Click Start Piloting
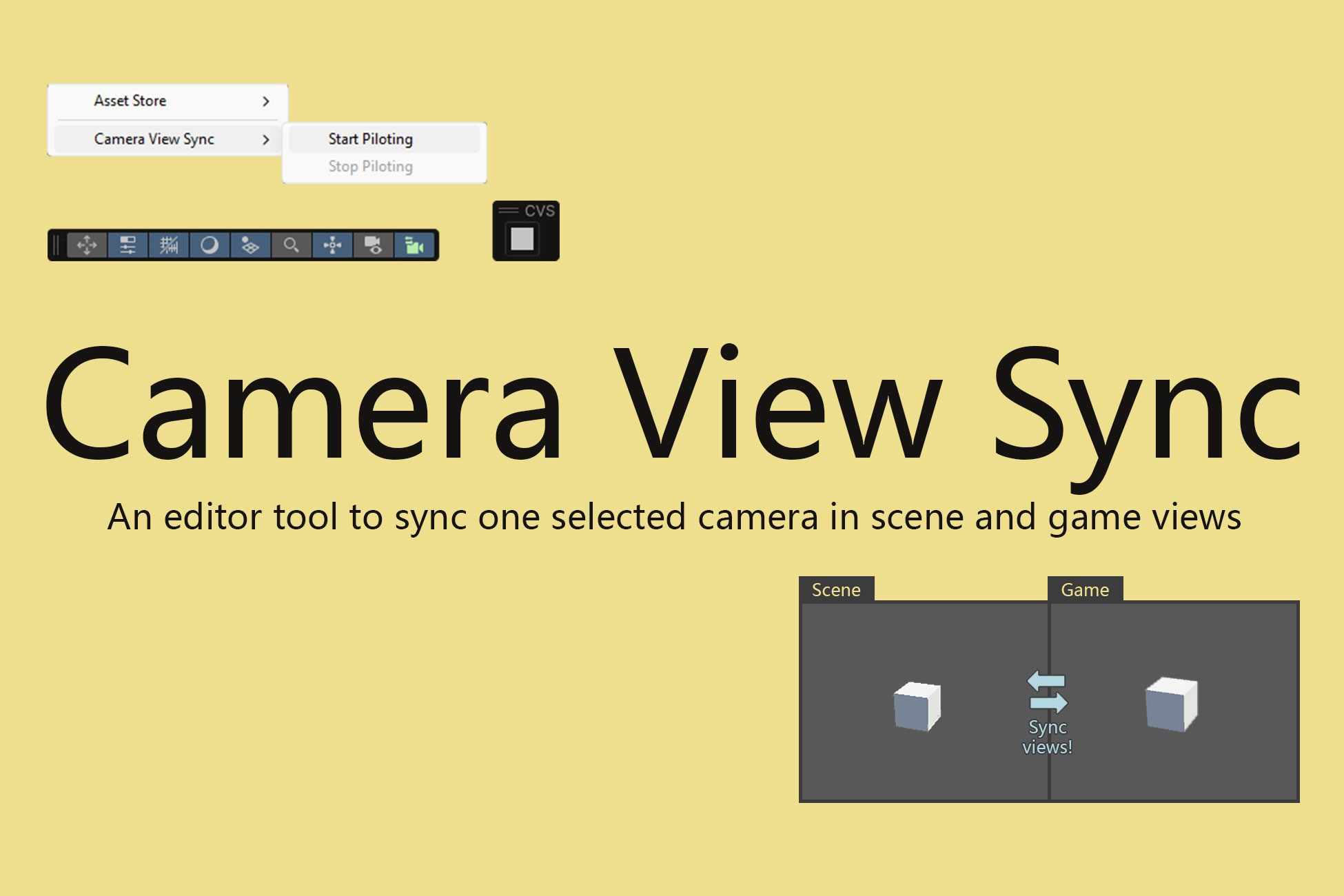The width and height of the screenshot is (1344, 896). pyautogui.click(x=370, y=139)
